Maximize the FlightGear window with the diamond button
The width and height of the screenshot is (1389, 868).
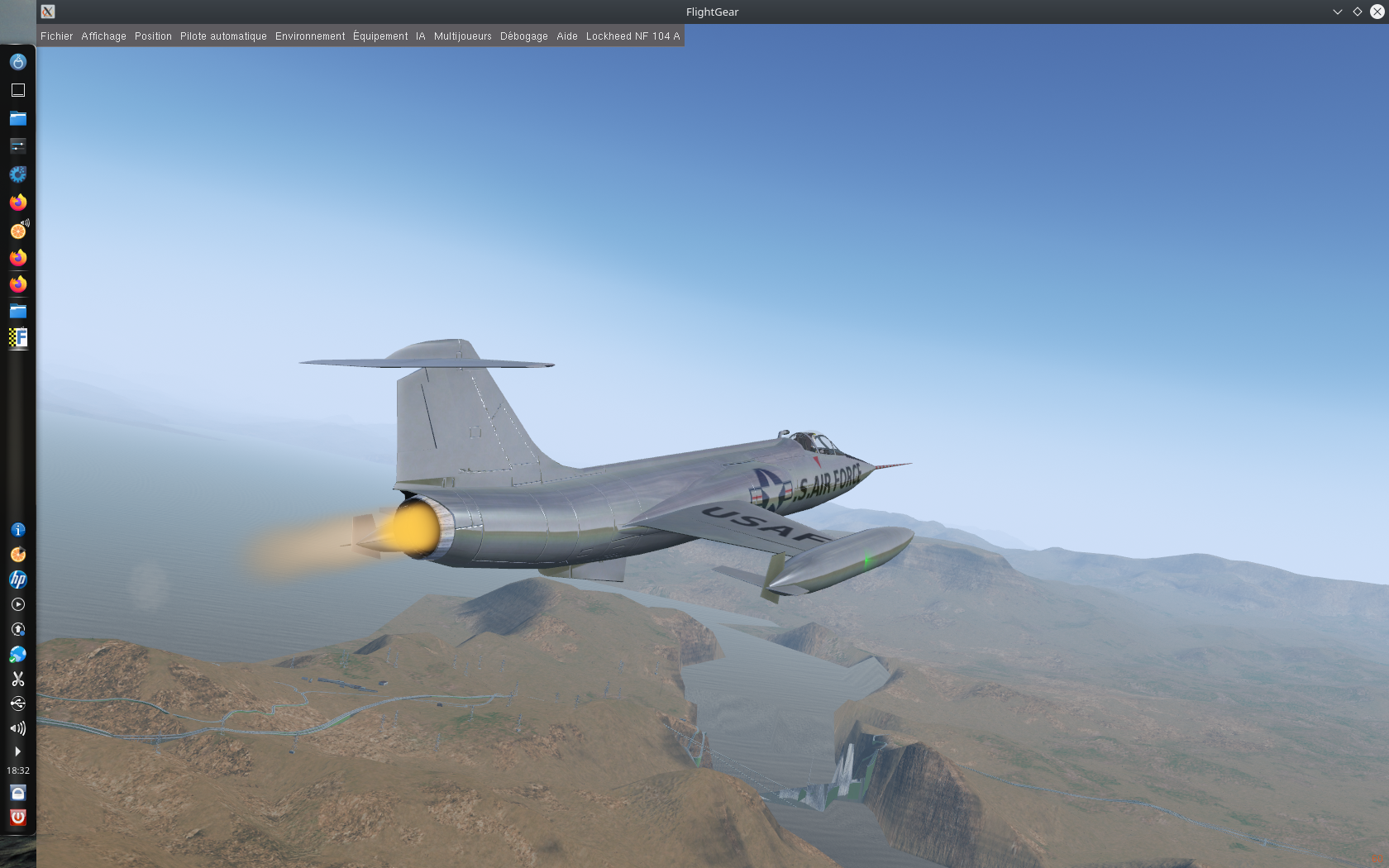1357,12
